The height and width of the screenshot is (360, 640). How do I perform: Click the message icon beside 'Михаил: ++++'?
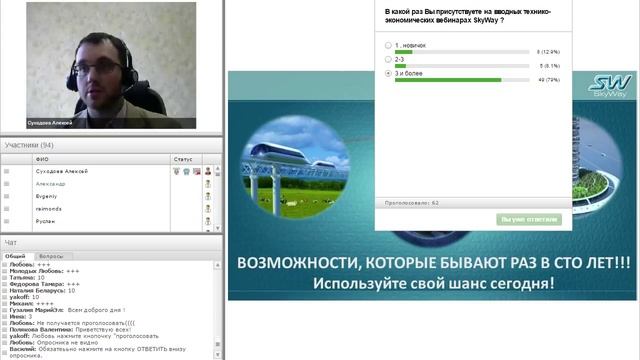5,304
